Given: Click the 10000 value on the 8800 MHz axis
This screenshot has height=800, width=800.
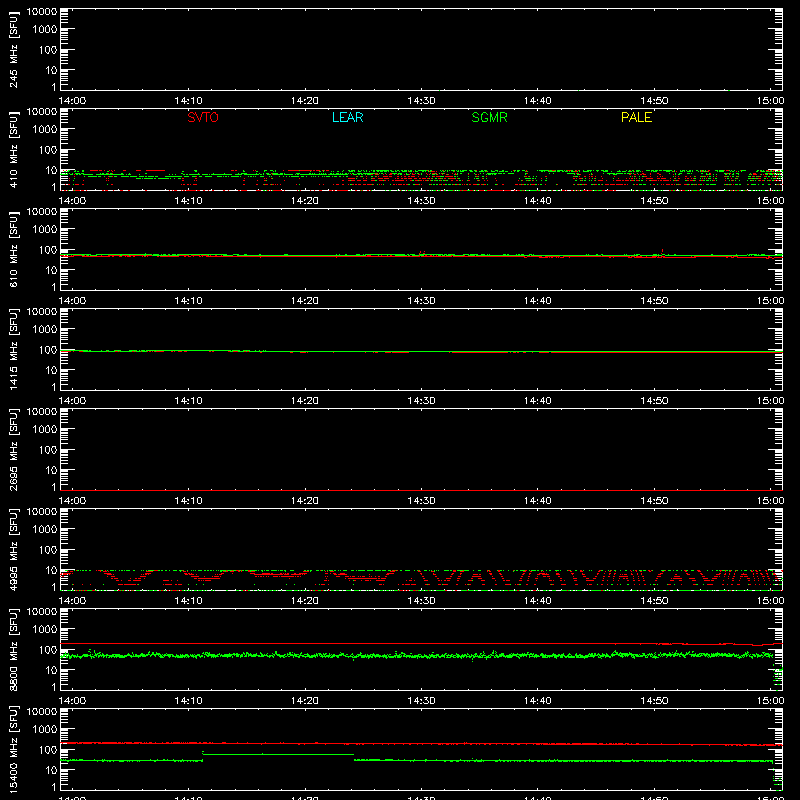Looking at the screenshot, I should pos(42,612).
